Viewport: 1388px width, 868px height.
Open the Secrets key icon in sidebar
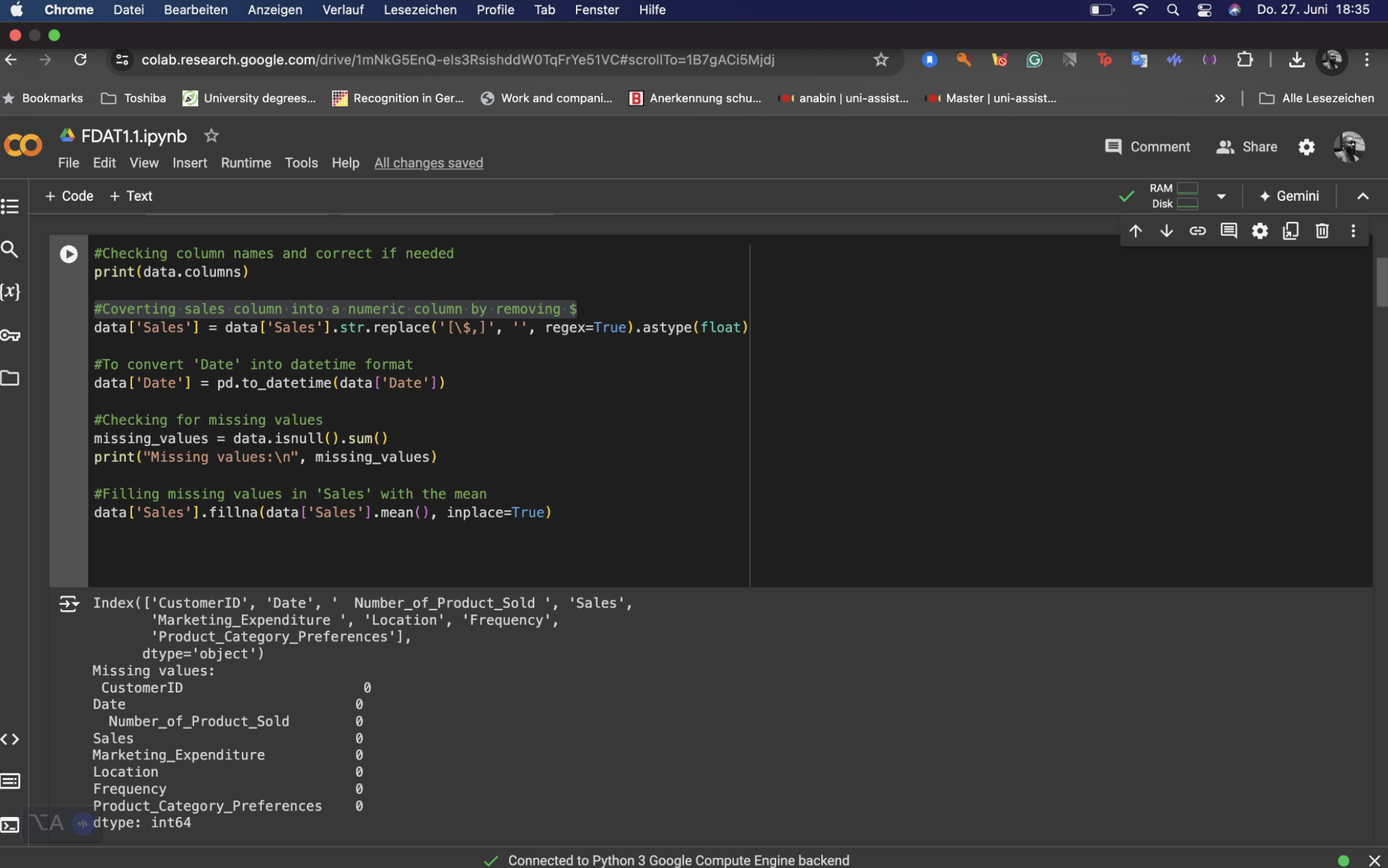click(x=10, y=335)
